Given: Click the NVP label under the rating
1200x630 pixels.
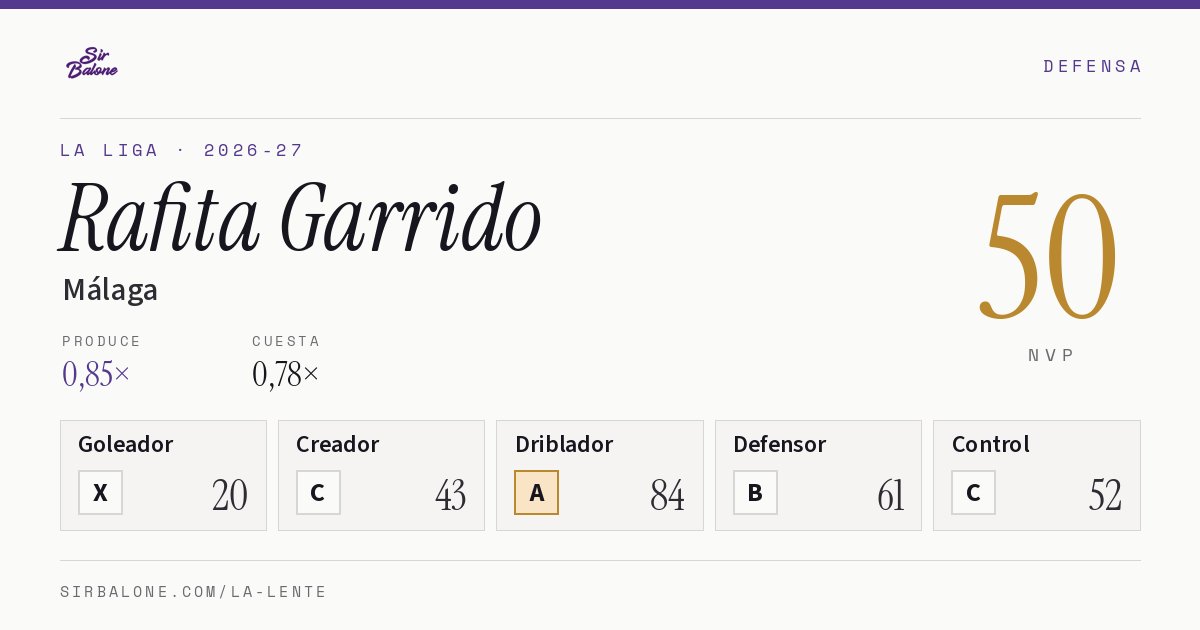Looking at the screenshot, I should coord(1050,355).
